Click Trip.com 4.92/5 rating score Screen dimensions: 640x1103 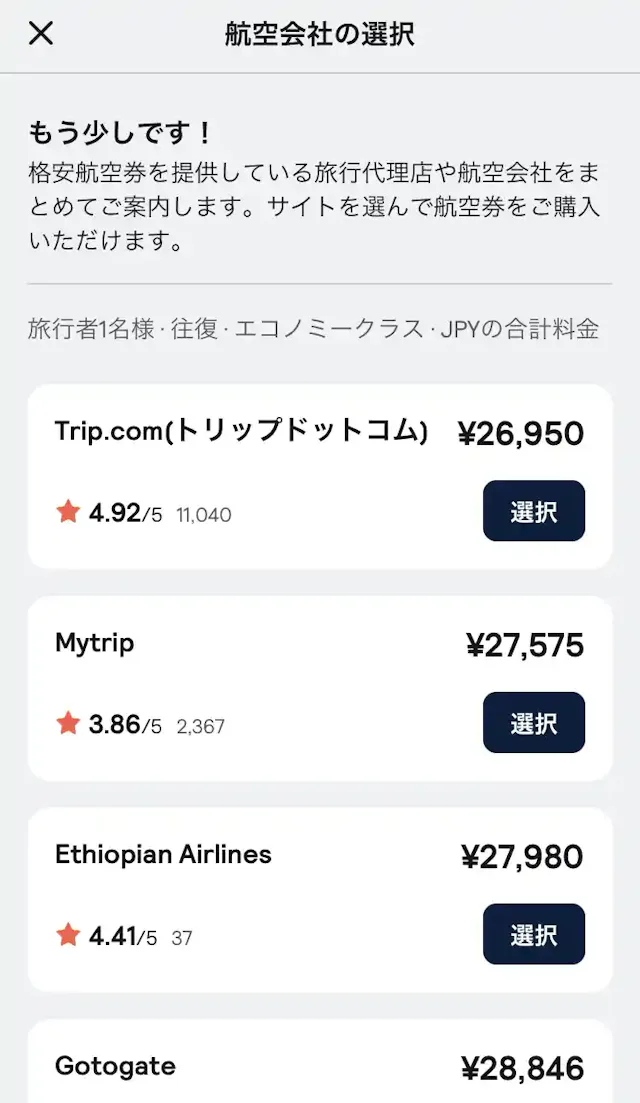coord(124,514)
